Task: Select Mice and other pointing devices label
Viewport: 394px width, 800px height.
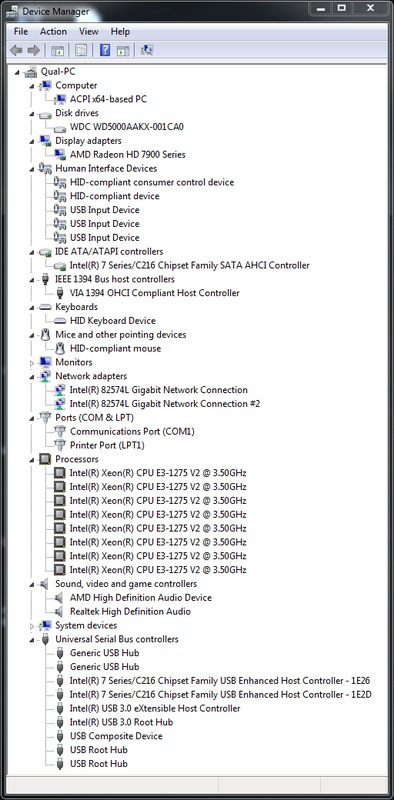Action: (121, 335)
